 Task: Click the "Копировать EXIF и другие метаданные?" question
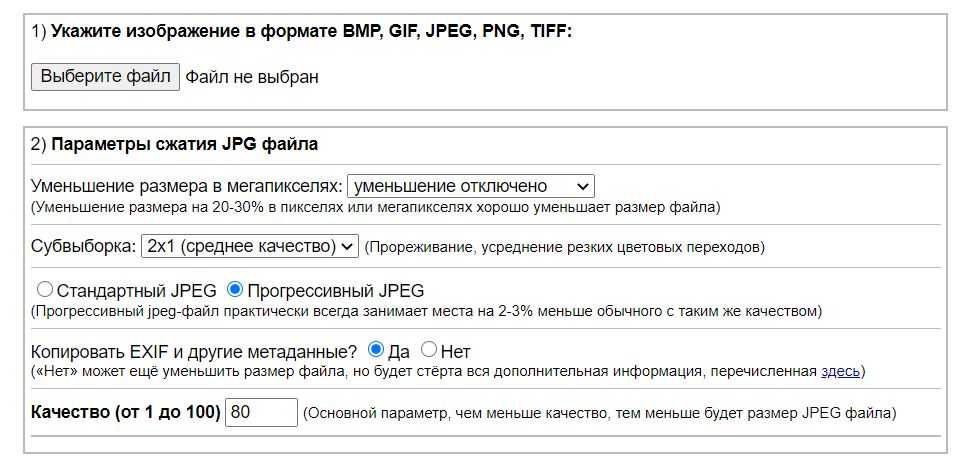click(x=194, y=351)
